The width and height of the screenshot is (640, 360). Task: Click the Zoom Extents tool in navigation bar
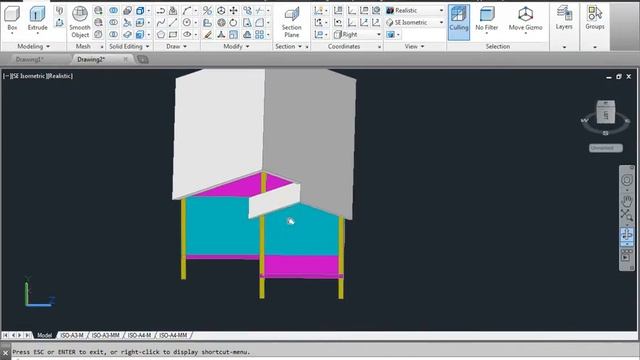click(x=627, y=215)
